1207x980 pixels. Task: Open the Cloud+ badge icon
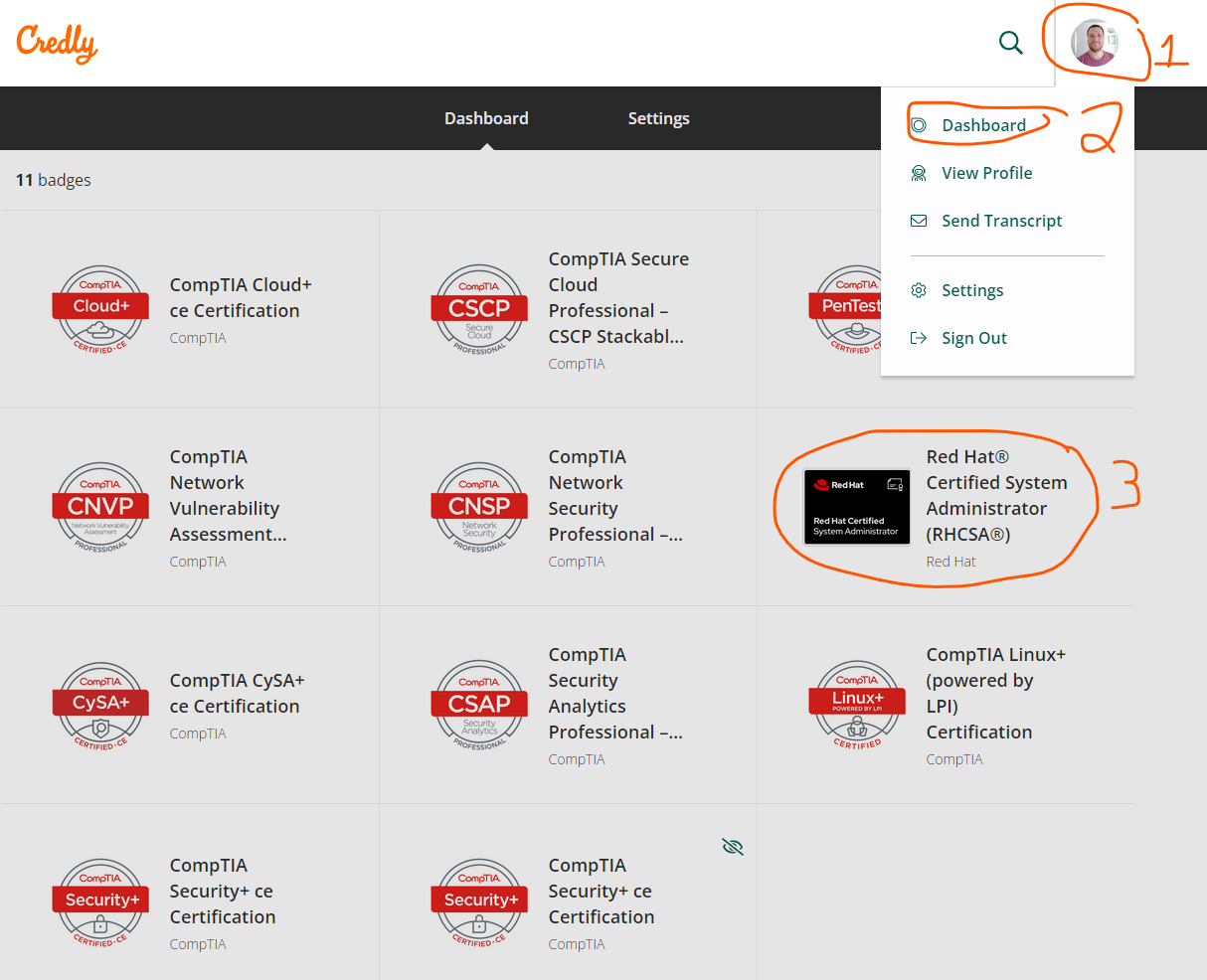tap(100, 310)
